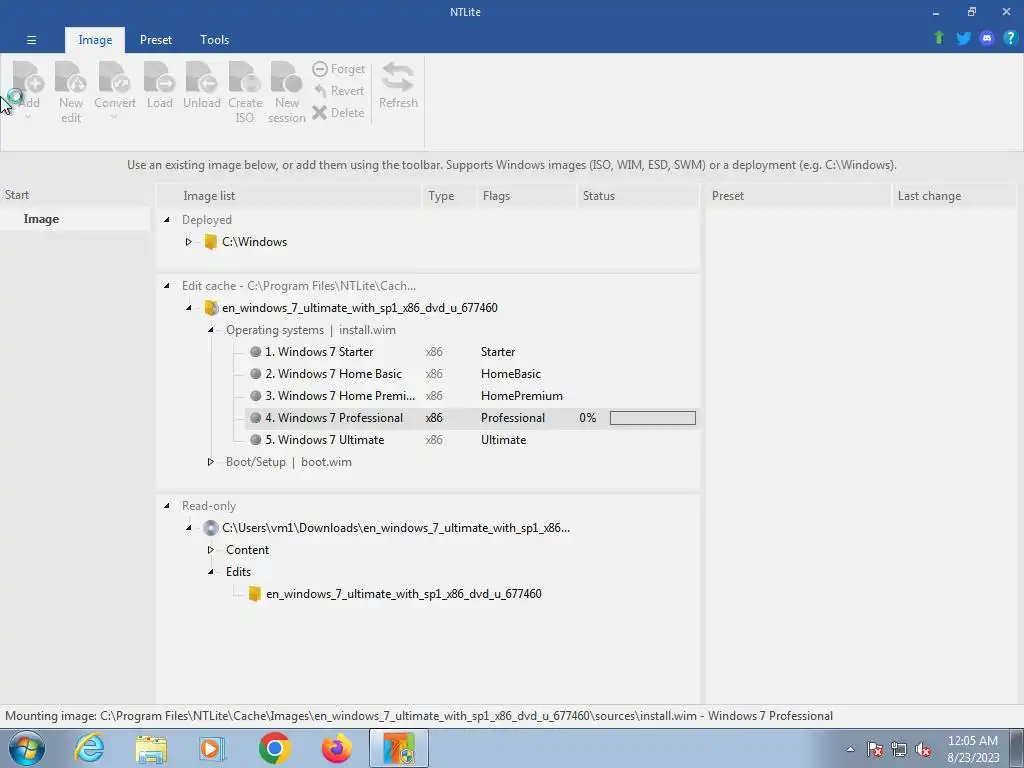Click the C:\Windows folder icon

pos(210,242)
